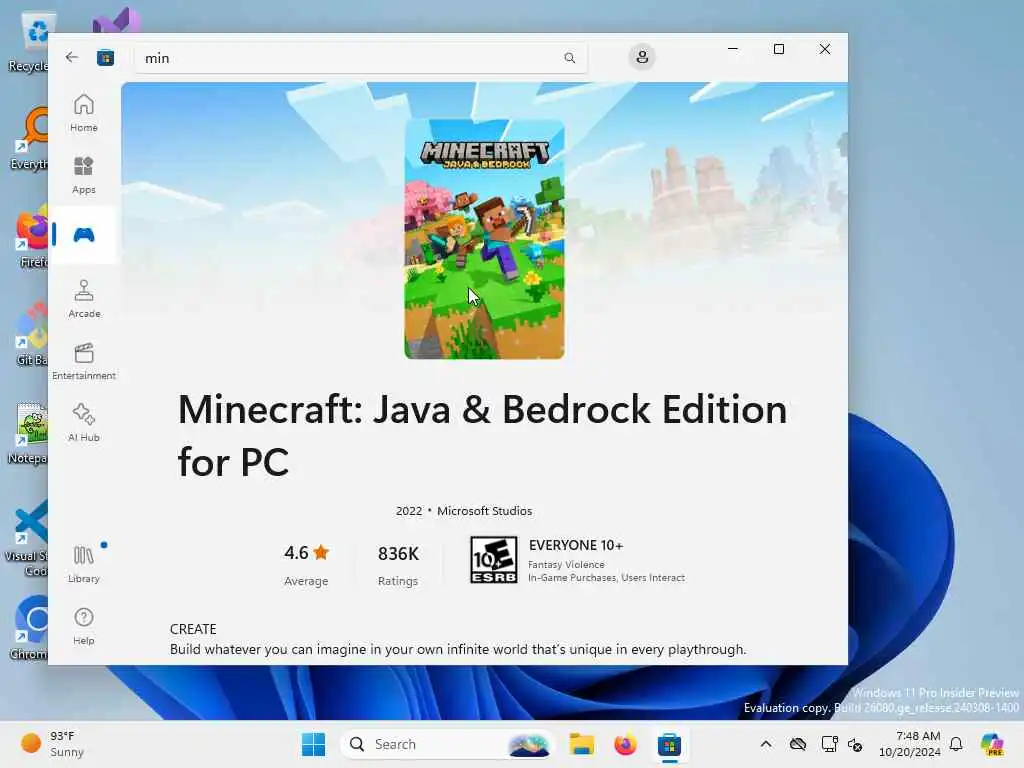Open the clock showing 7:48 AM
Viewport: 1024px width, 768px height.
(910, 744)
